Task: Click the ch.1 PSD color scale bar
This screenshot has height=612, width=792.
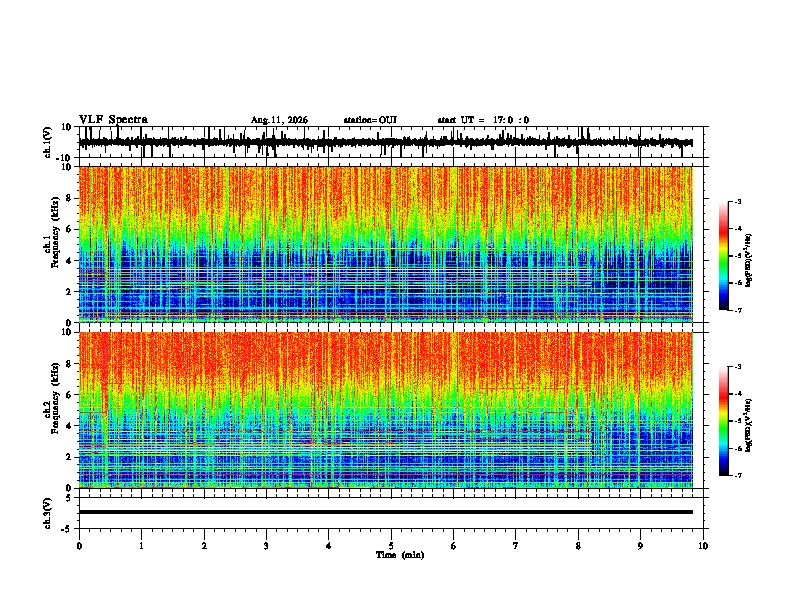Action: 724,256
